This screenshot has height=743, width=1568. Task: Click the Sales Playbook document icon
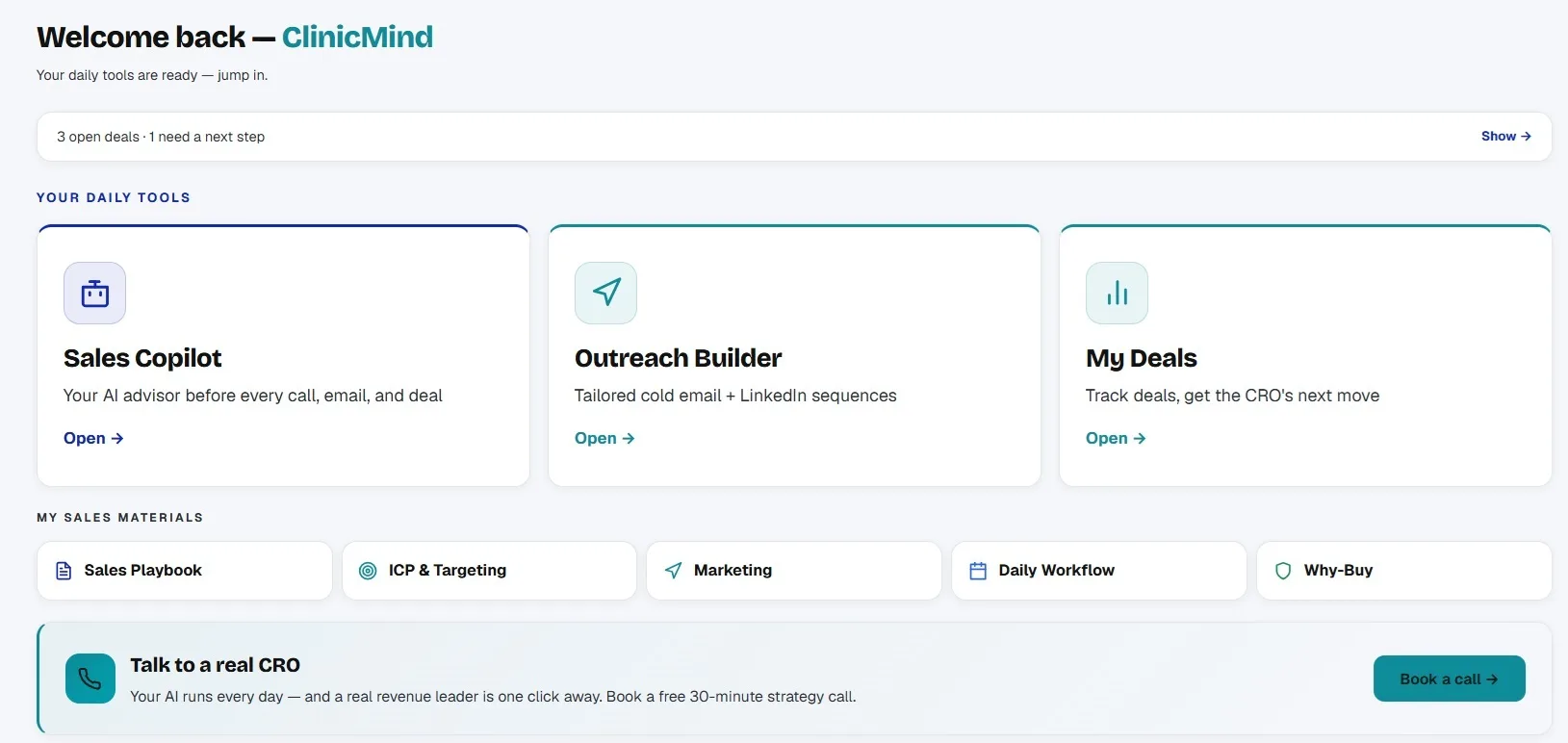click(x=64, y=571)
